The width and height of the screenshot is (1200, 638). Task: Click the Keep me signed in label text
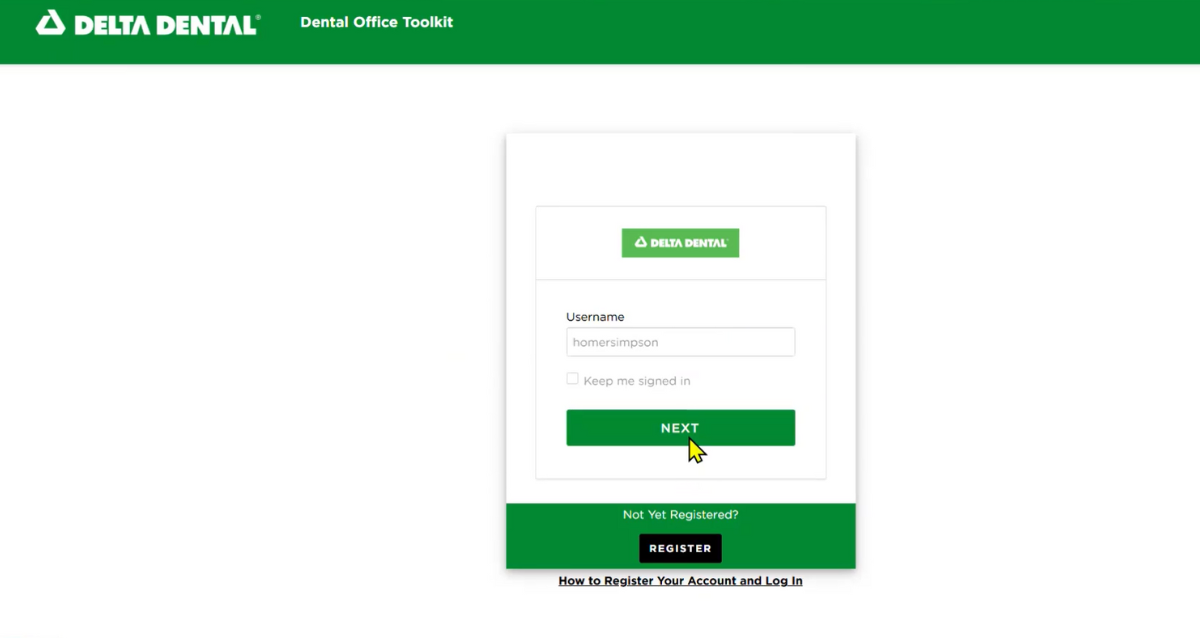[x=637, y=381]
